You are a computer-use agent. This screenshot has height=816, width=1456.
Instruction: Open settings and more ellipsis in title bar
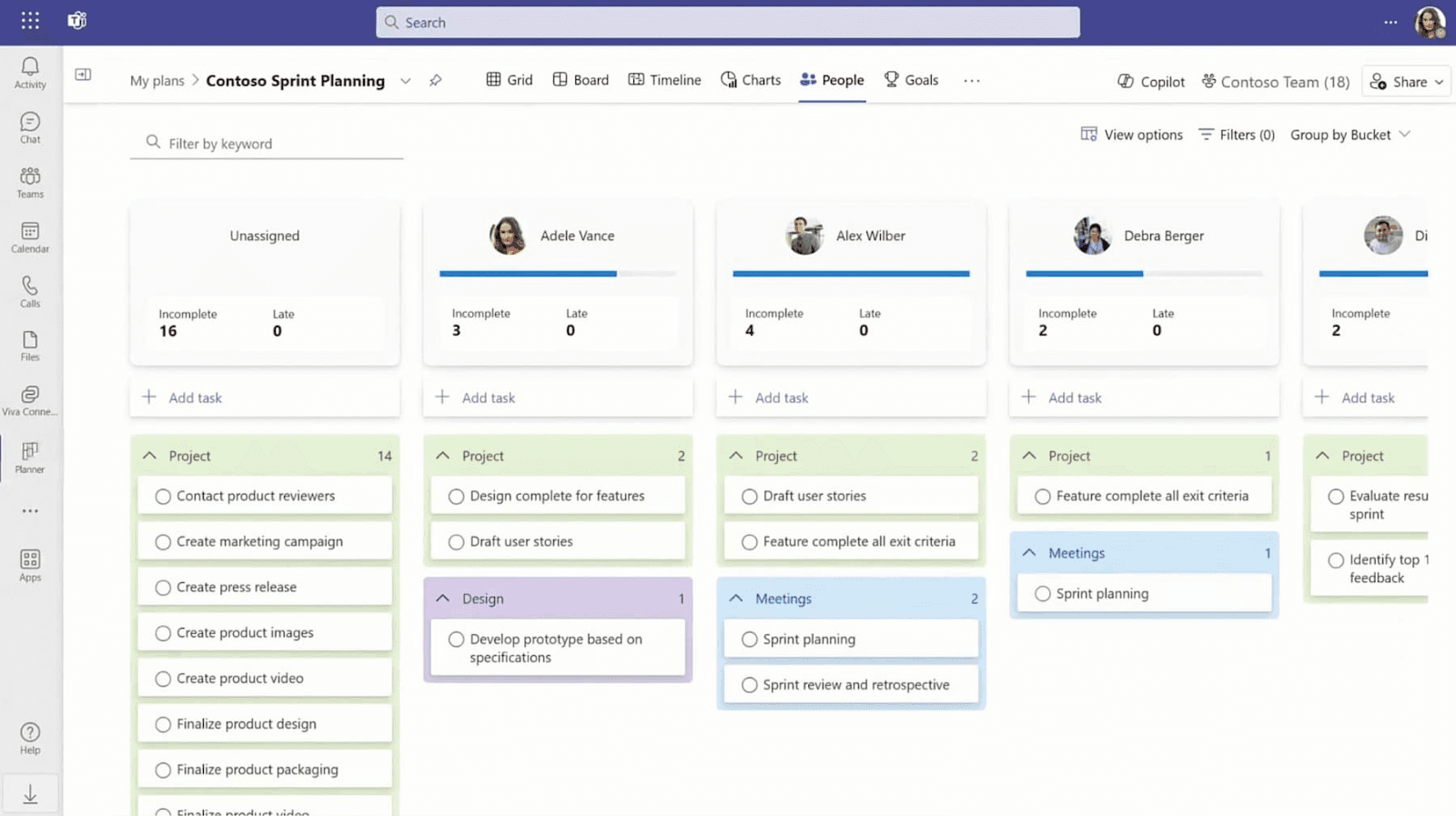tap(1390, 22)
